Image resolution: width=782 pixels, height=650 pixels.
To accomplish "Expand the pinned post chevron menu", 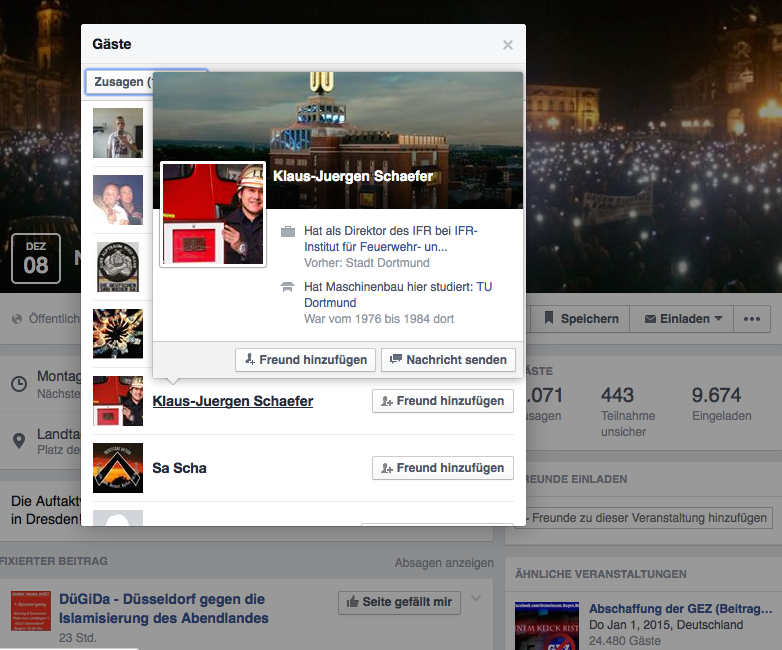I will 476,598.
